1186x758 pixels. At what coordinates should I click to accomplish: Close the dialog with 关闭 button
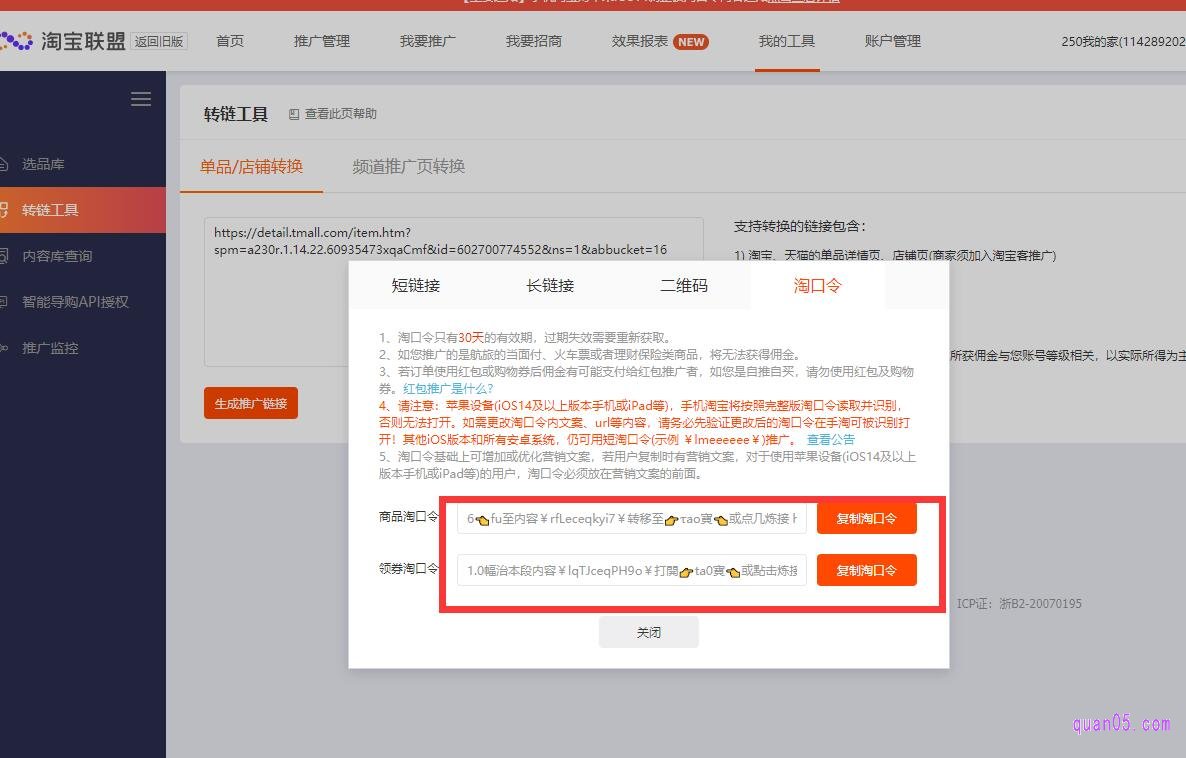click(x=649, y=632)
